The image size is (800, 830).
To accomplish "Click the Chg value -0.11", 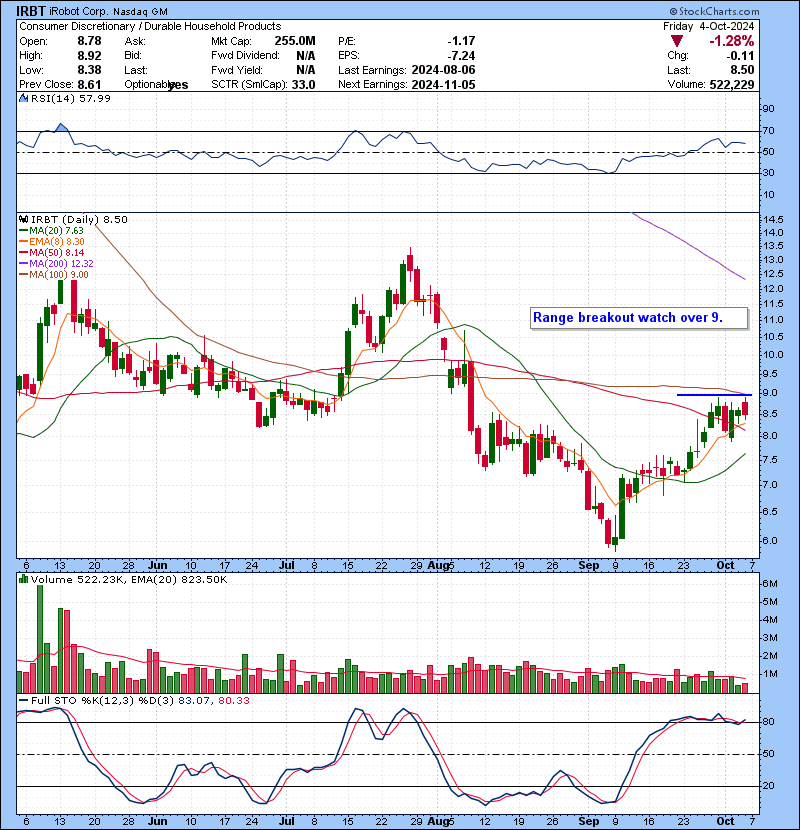I will pos(740,56).
